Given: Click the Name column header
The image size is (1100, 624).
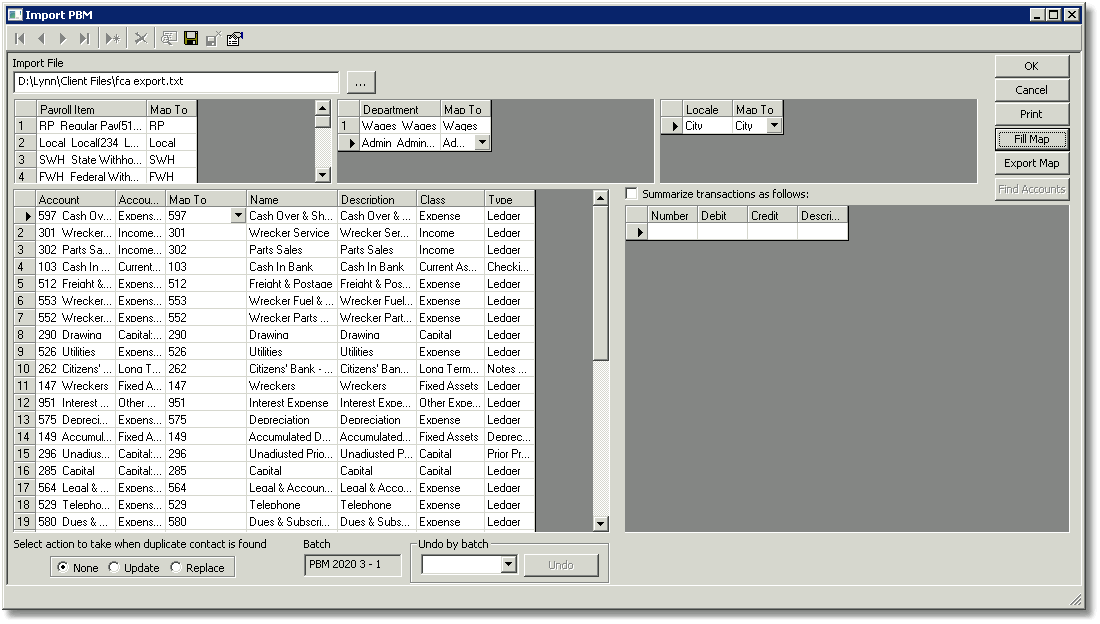Looking at the screenshot, I should [x=292, y=199].
